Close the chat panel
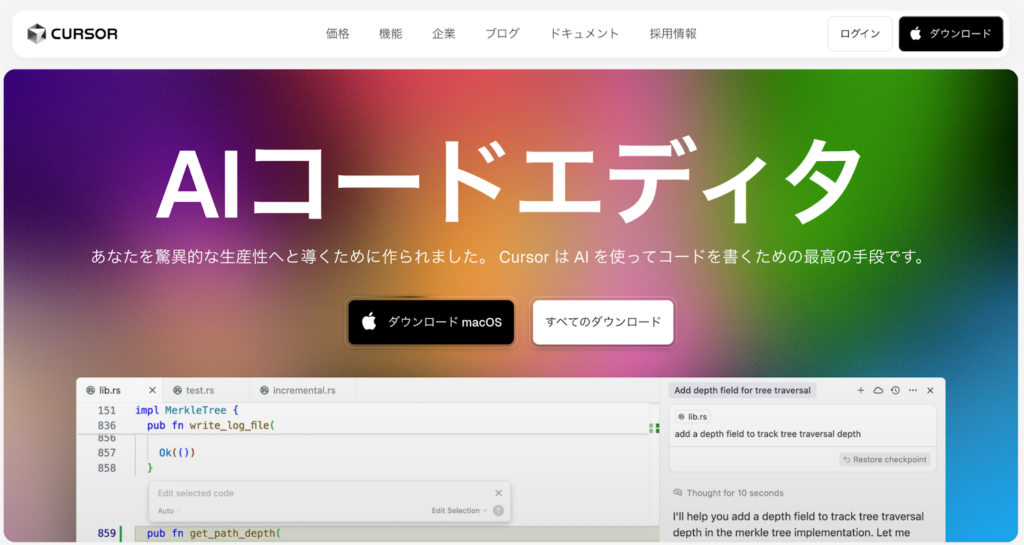This screenshot has height=545, width=1024. pos(930,390)
